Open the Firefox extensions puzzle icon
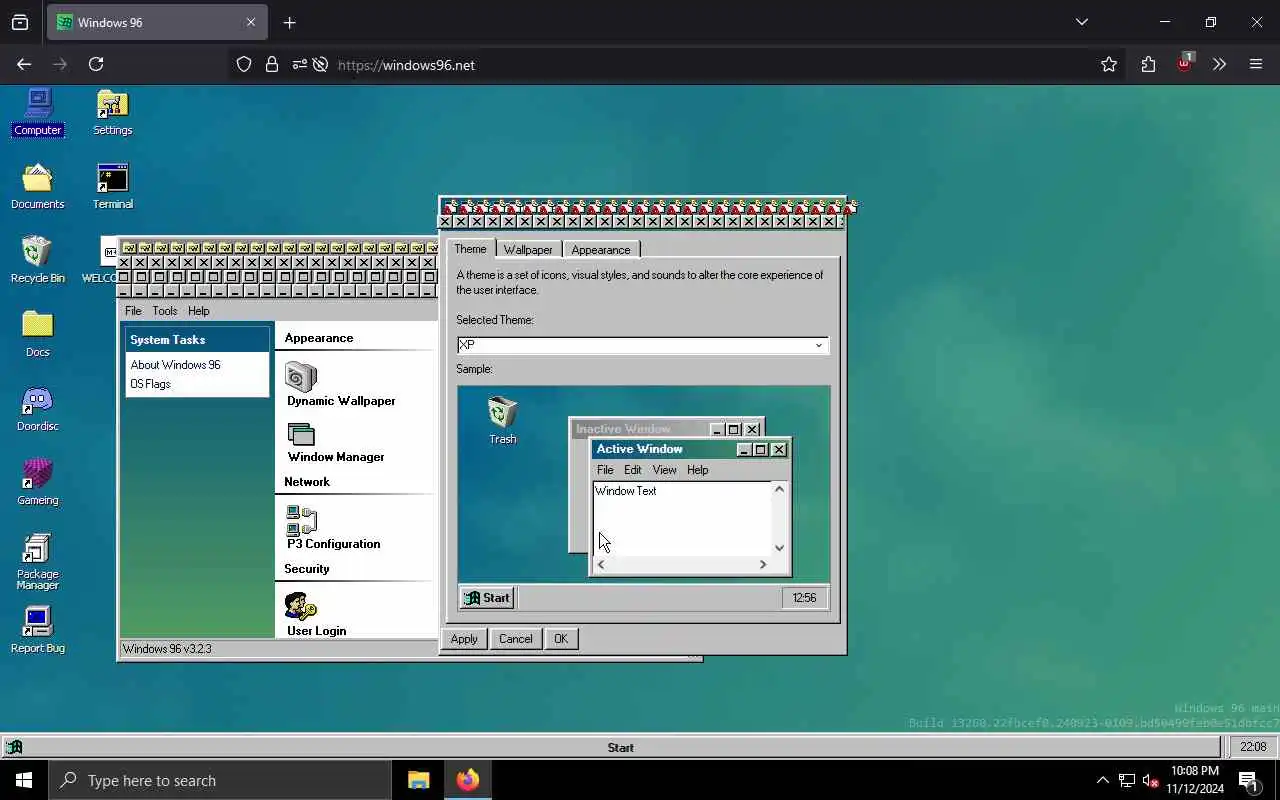 [x=1148, y=64]
